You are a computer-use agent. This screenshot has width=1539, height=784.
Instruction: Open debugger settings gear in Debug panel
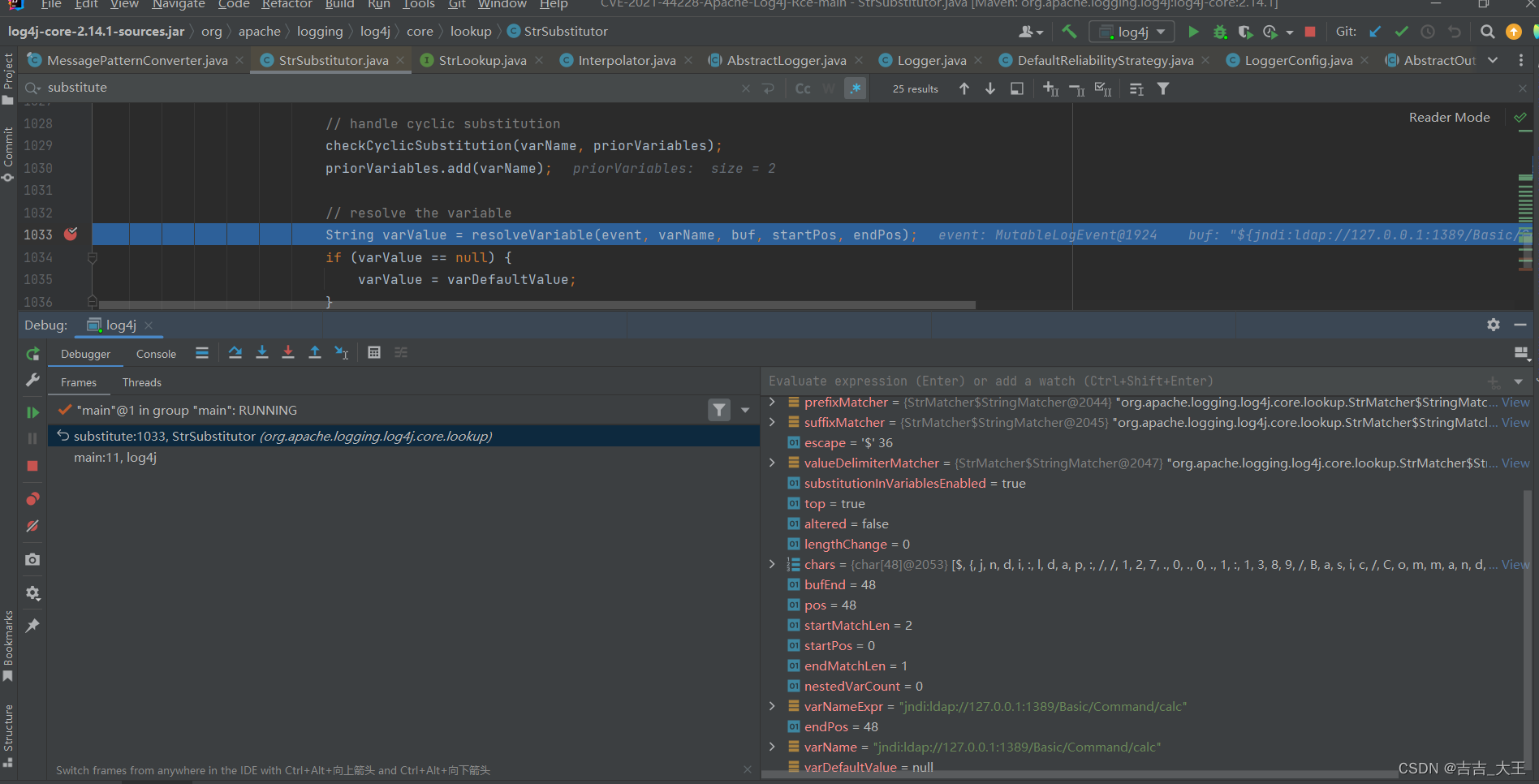pos(1494,325)
